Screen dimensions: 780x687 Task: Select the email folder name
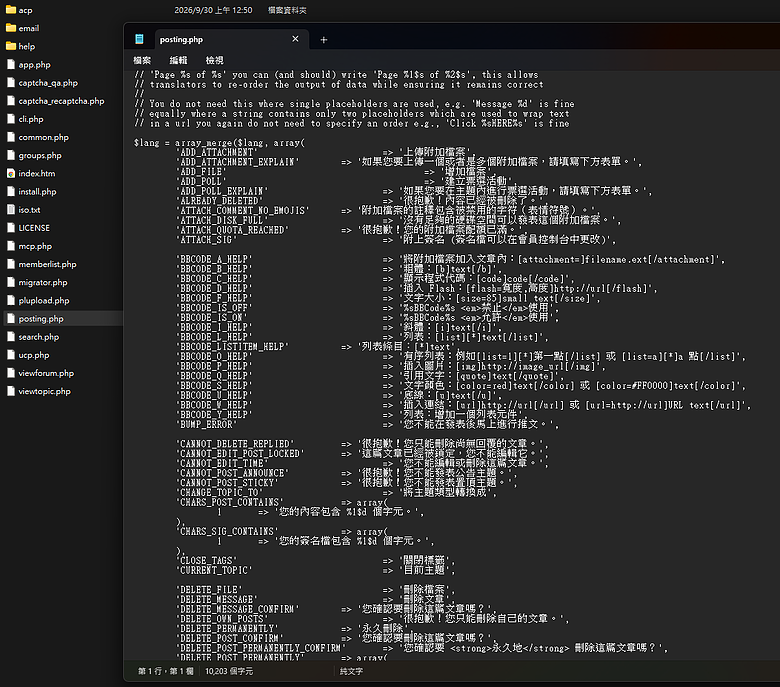[x=29, y=28]
